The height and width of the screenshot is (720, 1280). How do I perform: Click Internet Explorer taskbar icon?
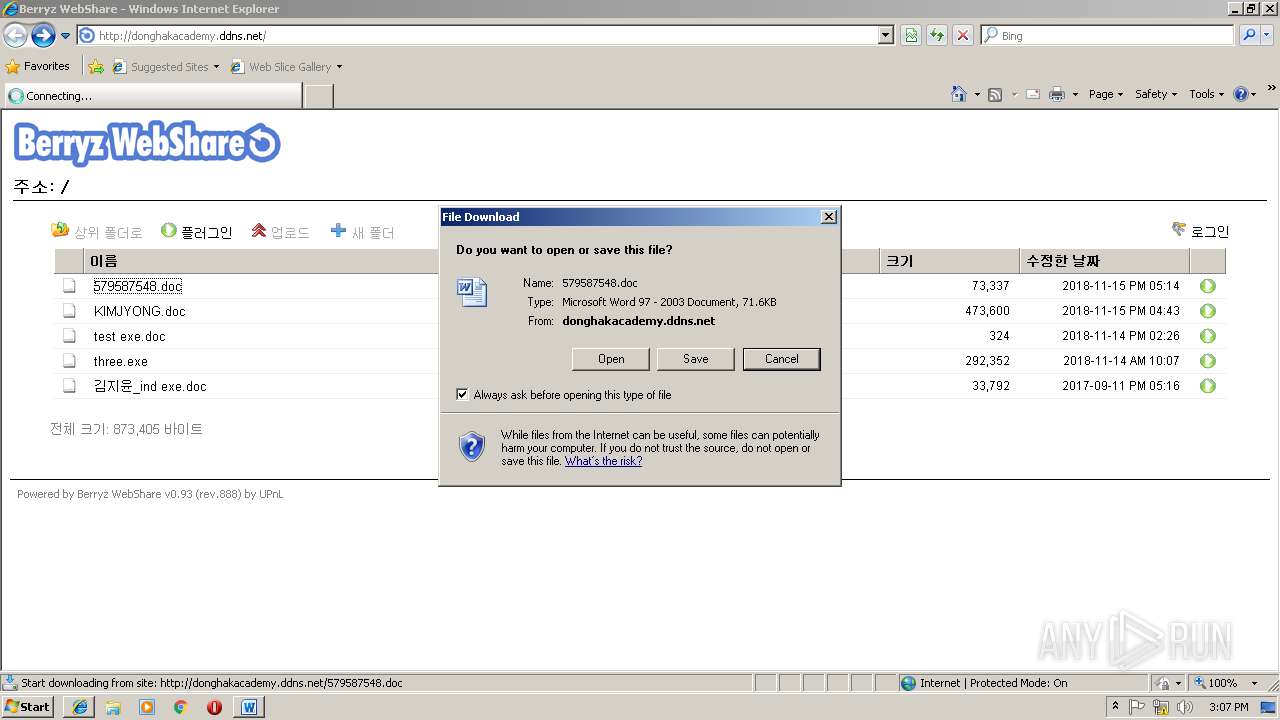[x=79, y=707]
